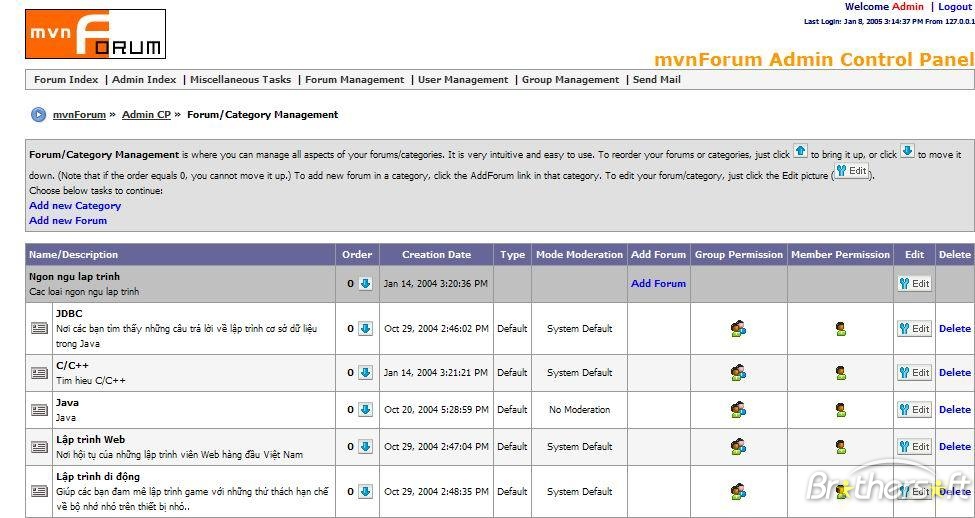This screenshot has height=518, width=975.
Task: Edit the JDBC forum
Action: tap(915, 328)
